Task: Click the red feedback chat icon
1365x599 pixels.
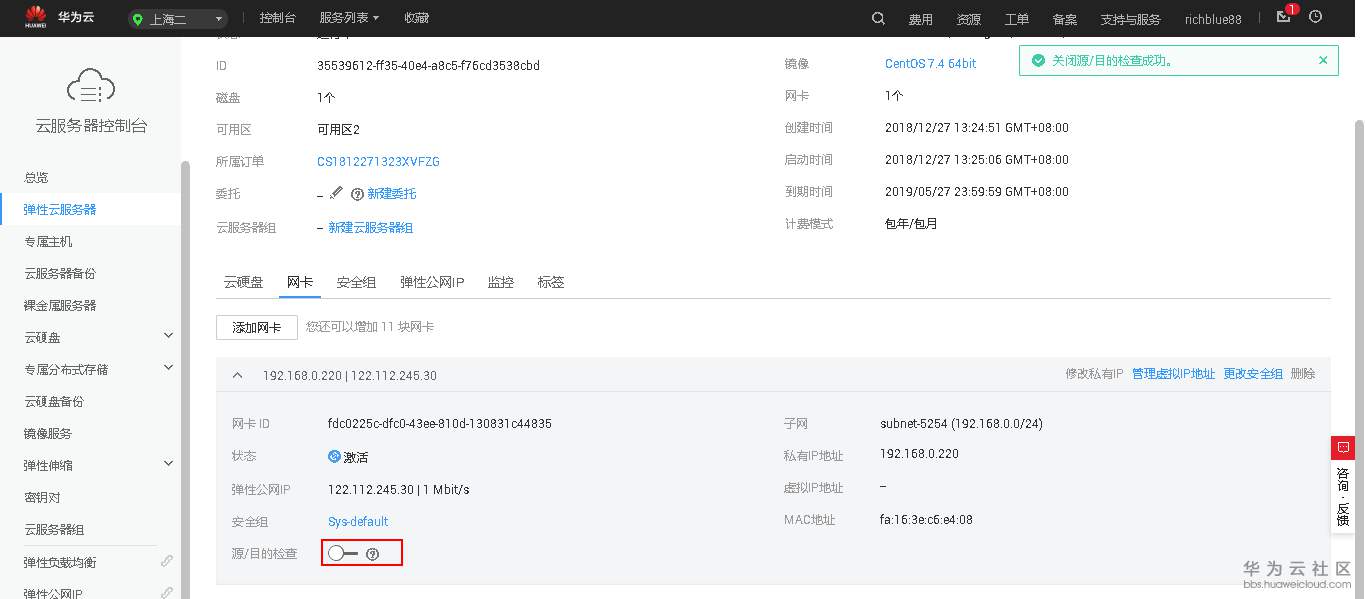Action: click(x=1343, y=447)
